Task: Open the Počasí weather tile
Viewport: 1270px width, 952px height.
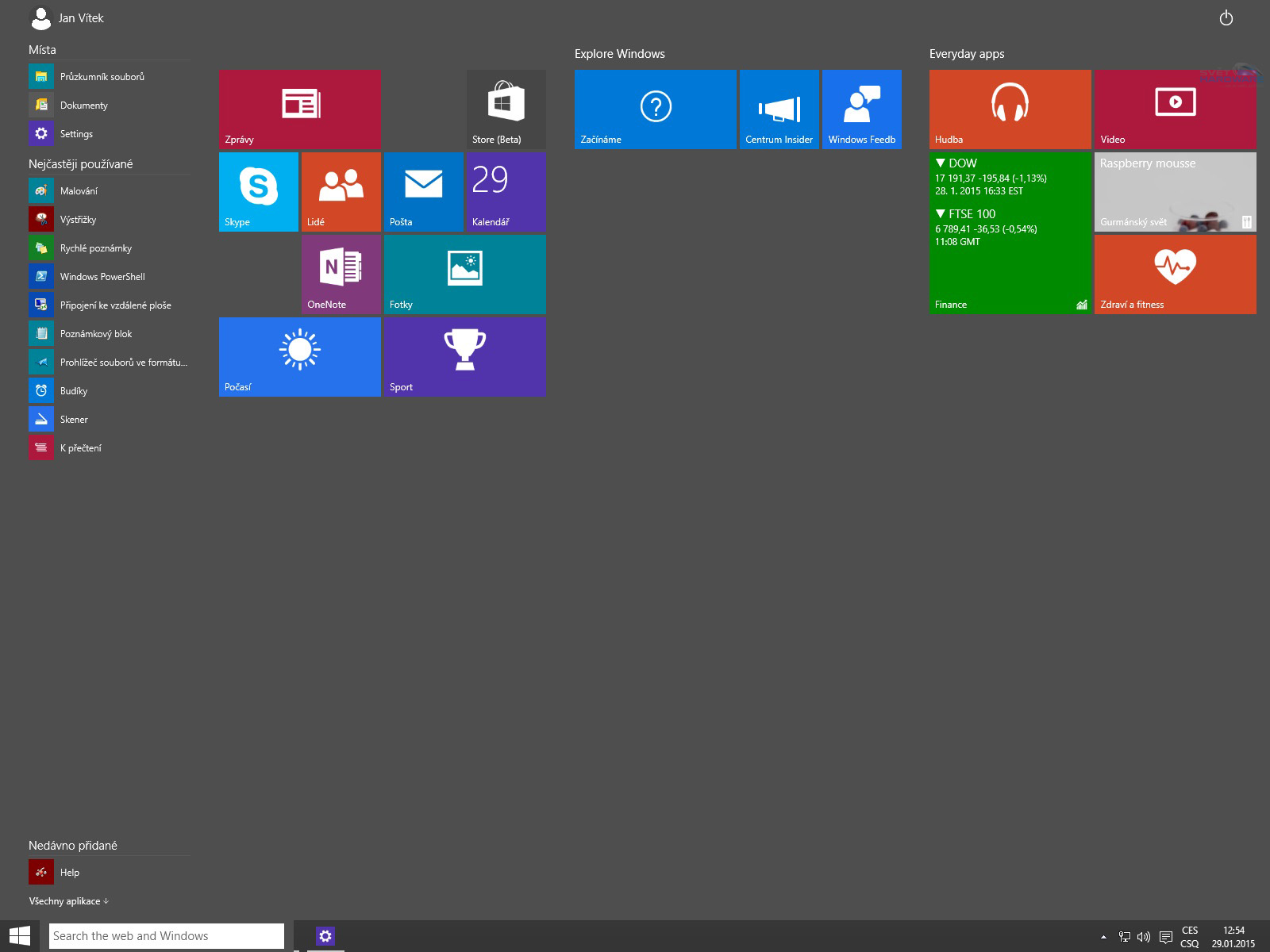Action: click(x=299, y=356)
